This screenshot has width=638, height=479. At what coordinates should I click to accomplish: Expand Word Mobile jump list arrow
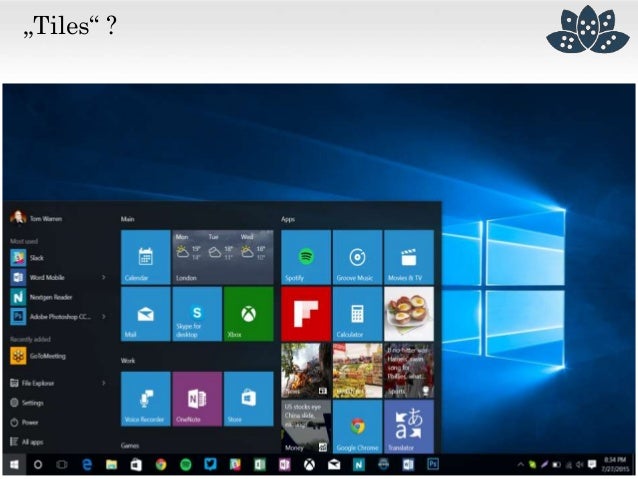pos(104,278)
